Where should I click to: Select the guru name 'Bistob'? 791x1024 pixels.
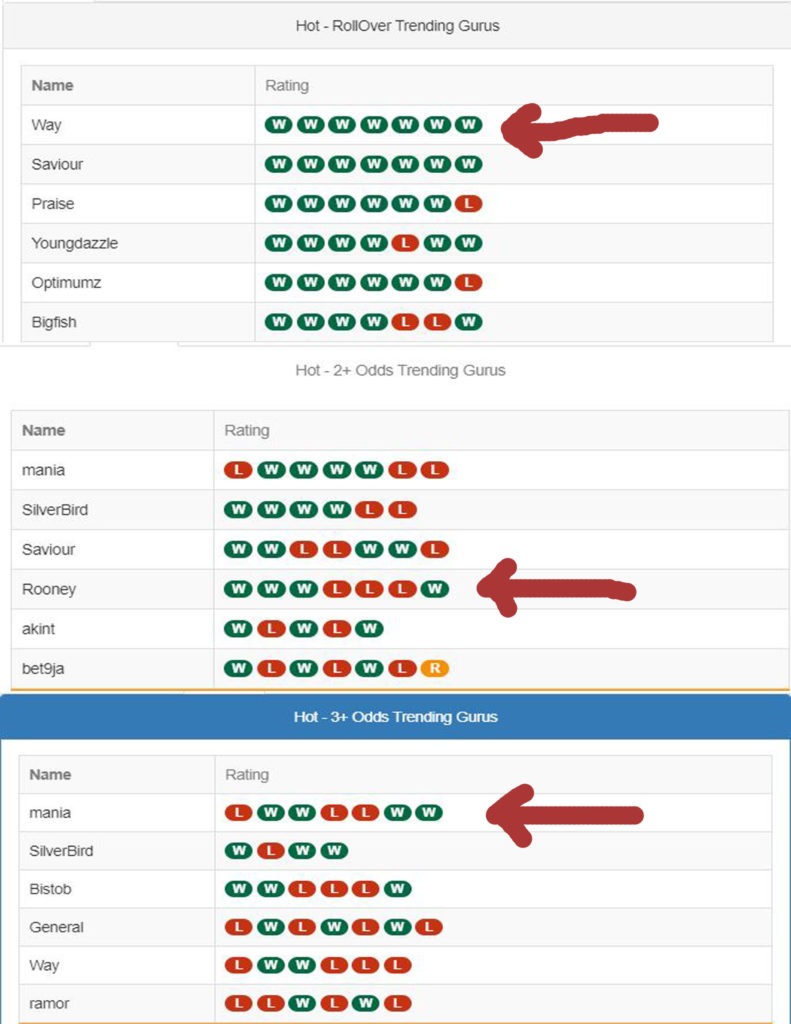click(x=50, y=889)
